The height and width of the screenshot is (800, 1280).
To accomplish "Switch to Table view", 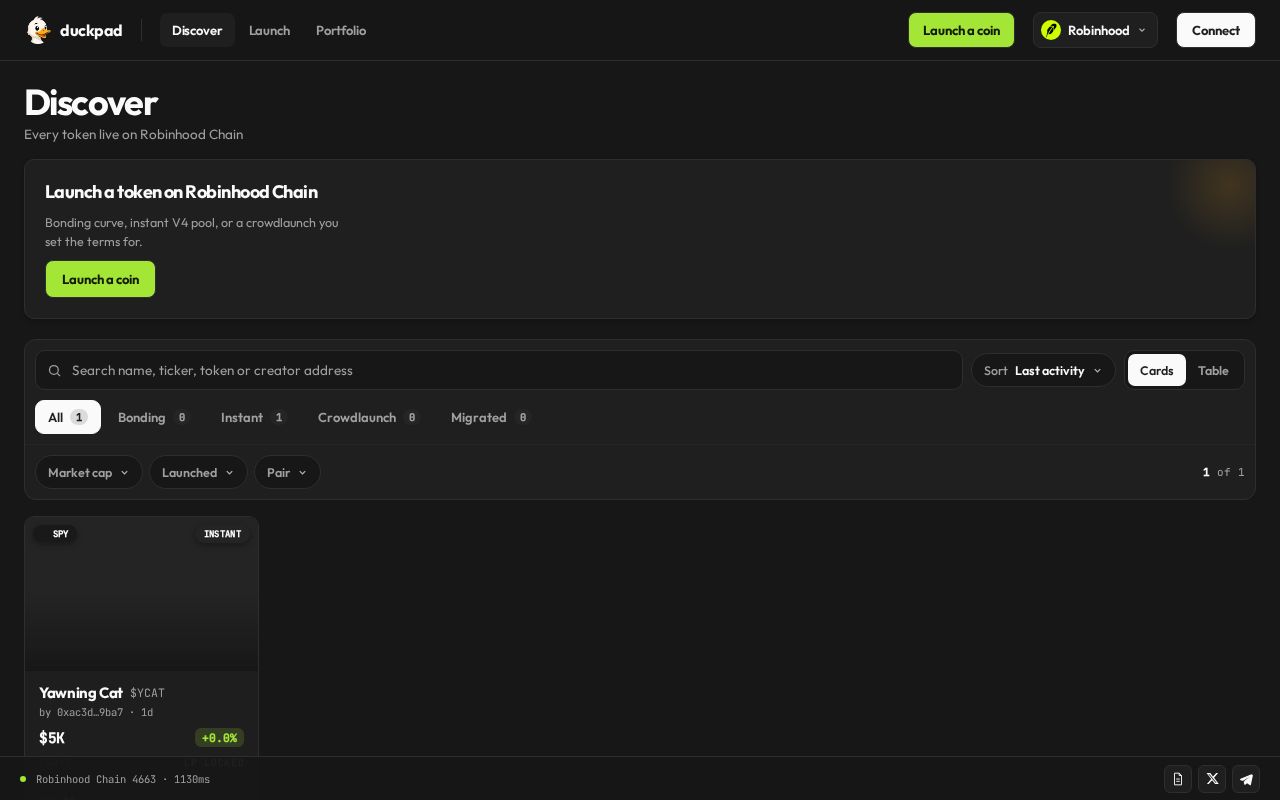I will pos(1213,370).
